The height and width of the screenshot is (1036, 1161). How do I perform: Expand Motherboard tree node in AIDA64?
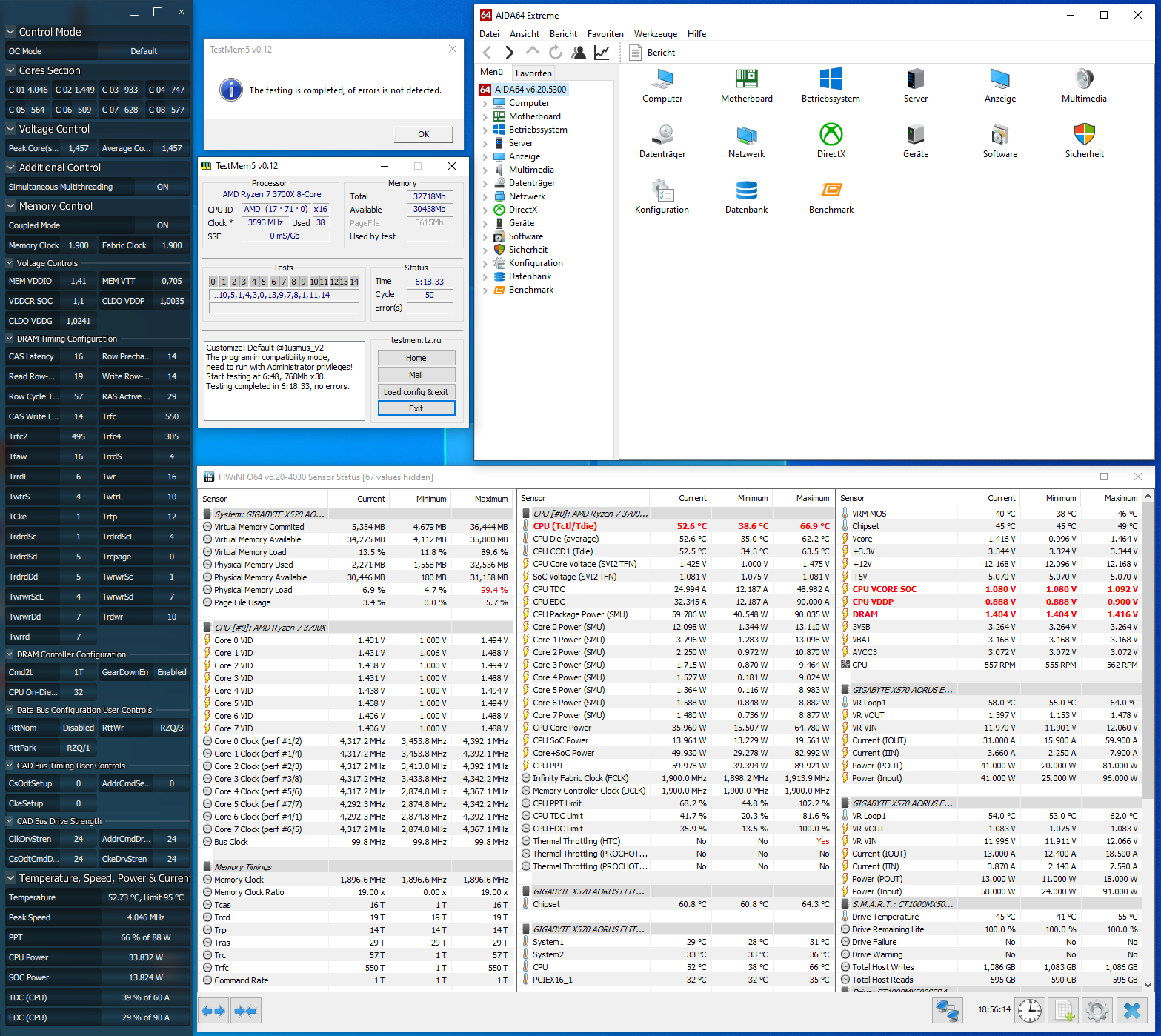[x=485, y=117]
